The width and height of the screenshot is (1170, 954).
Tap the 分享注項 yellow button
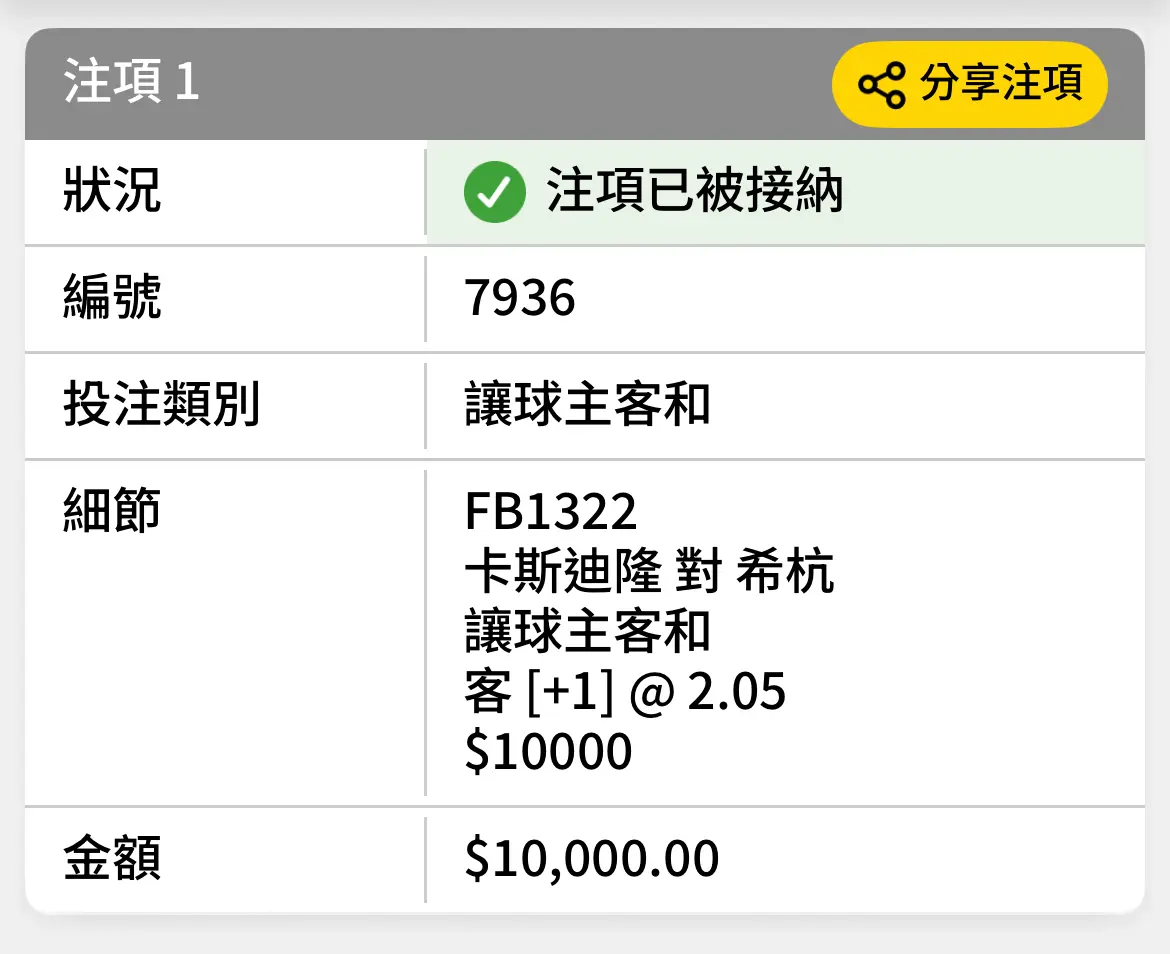969,84
